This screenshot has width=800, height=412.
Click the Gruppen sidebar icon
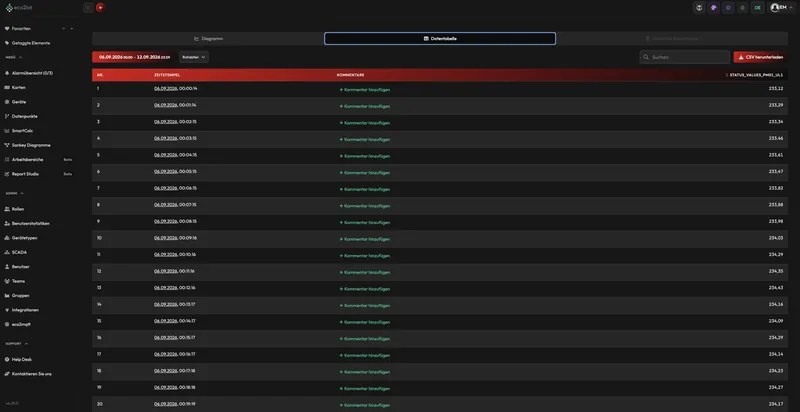[x=7, y=295]
